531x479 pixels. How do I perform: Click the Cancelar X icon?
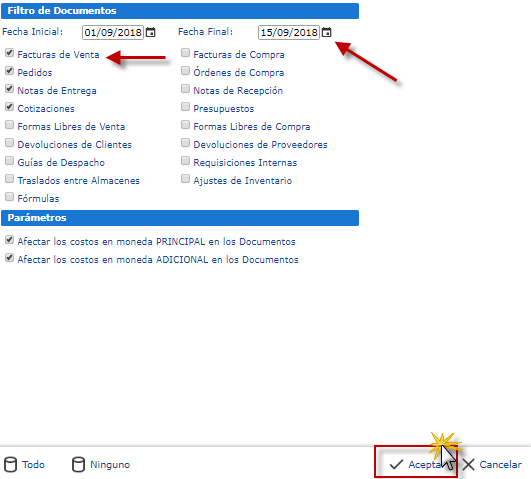coord(468,464)
